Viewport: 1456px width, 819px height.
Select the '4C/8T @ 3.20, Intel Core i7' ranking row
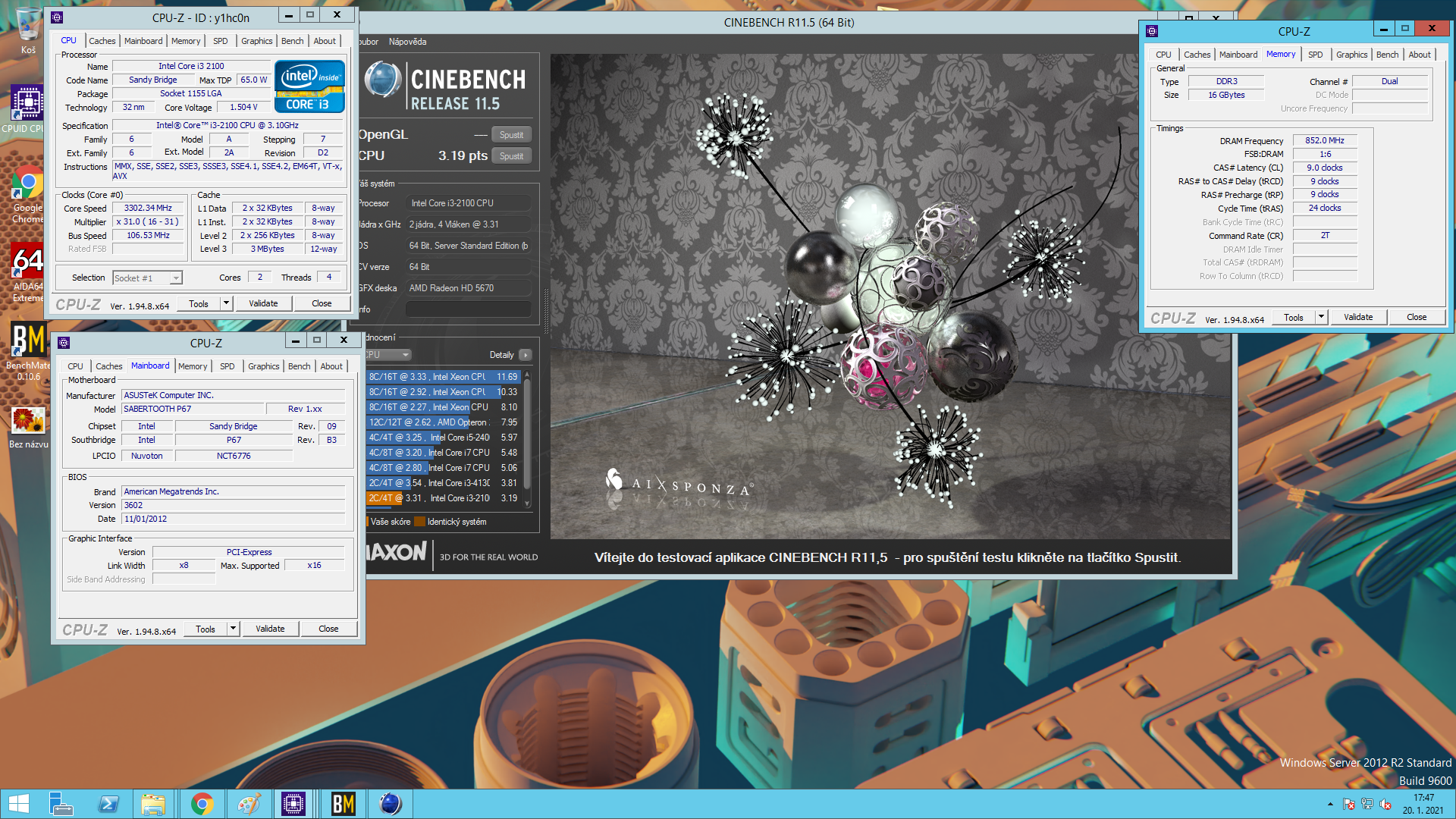444,453
